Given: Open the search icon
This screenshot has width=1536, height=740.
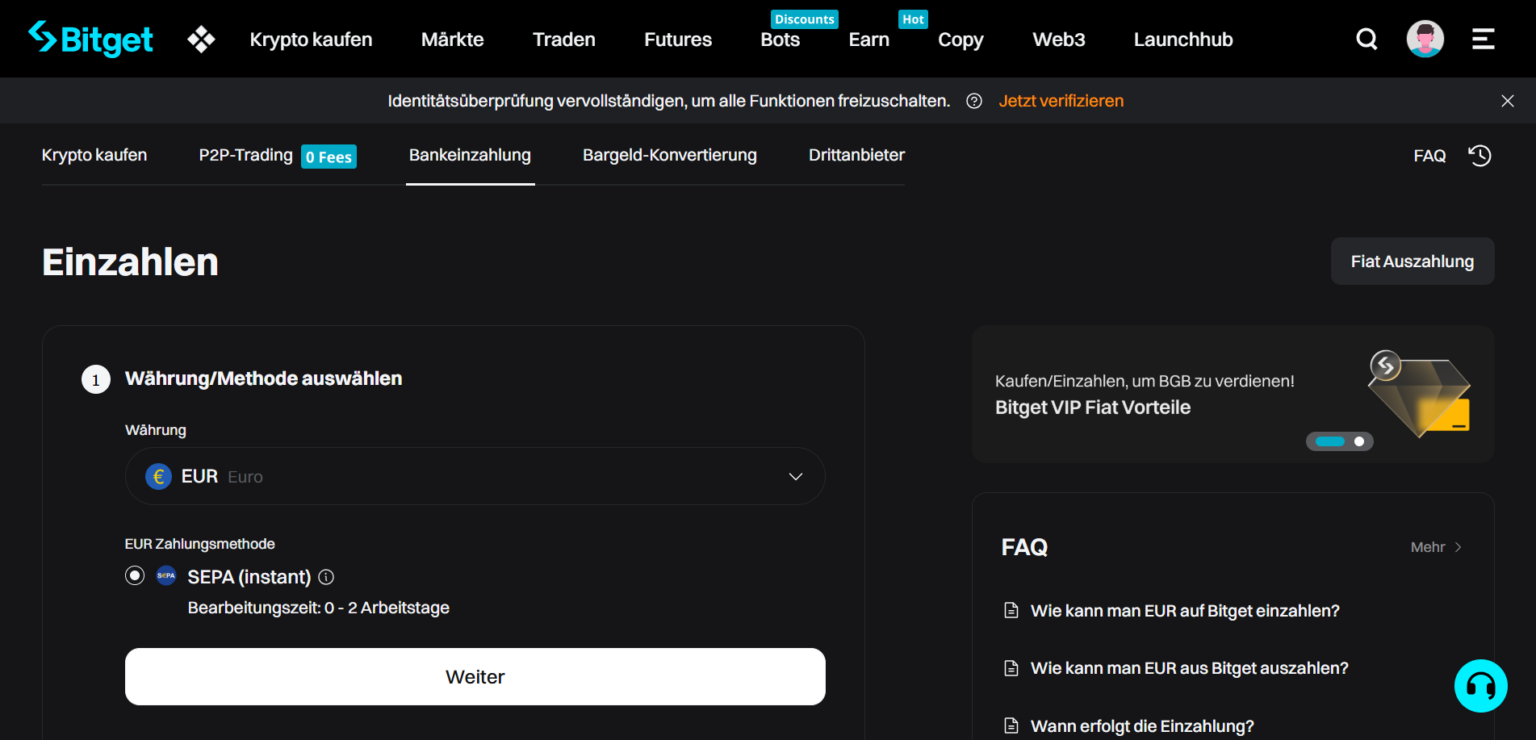Looking at the screenshot, I should pos(1366,38).
